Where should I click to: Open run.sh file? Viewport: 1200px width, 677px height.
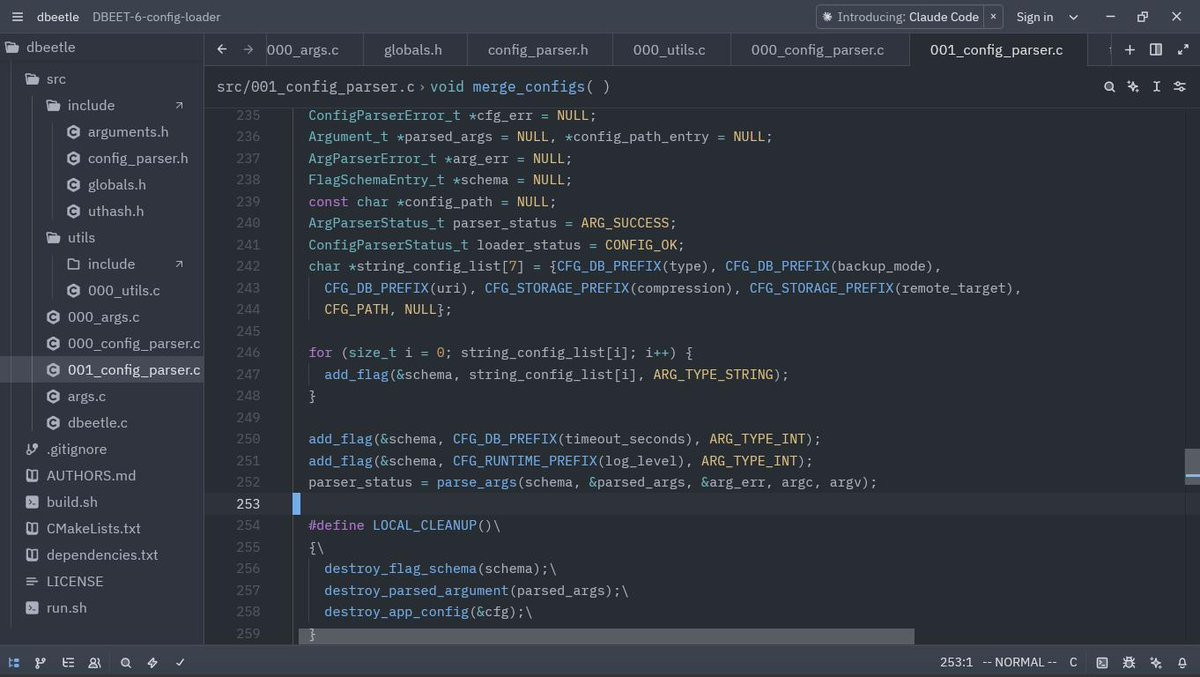click(x=102, y=608)
